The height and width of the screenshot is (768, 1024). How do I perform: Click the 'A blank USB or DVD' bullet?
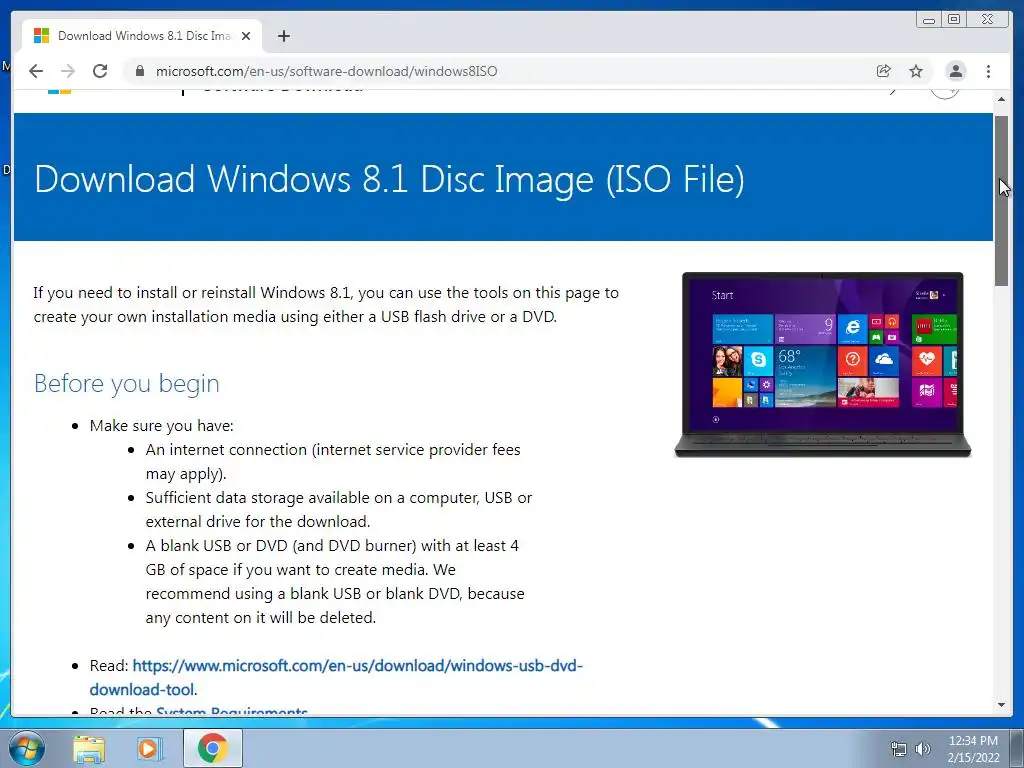click(335, 581)
